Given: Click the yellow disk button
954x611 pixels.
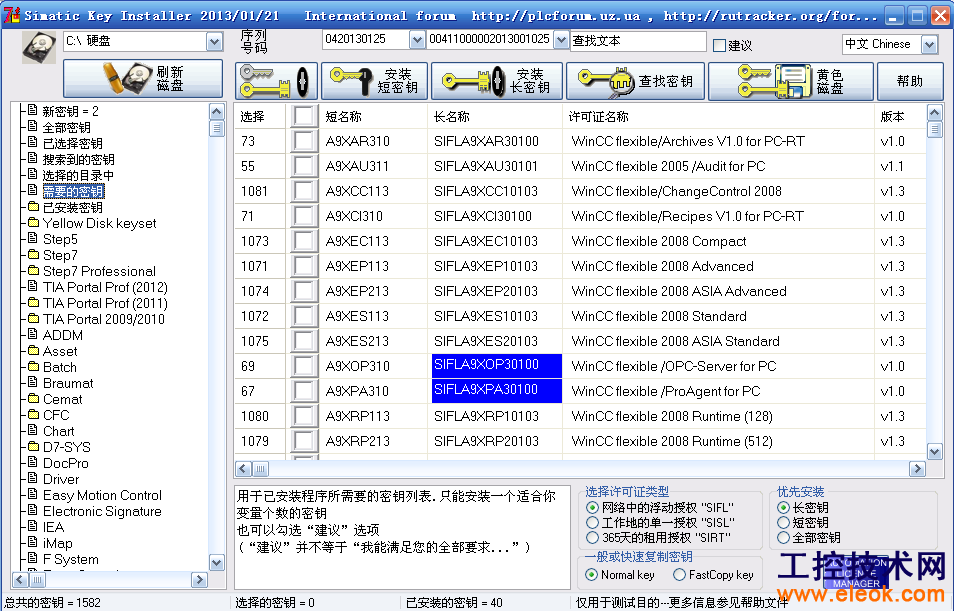Looking at the screenshot, I should 791,81.
